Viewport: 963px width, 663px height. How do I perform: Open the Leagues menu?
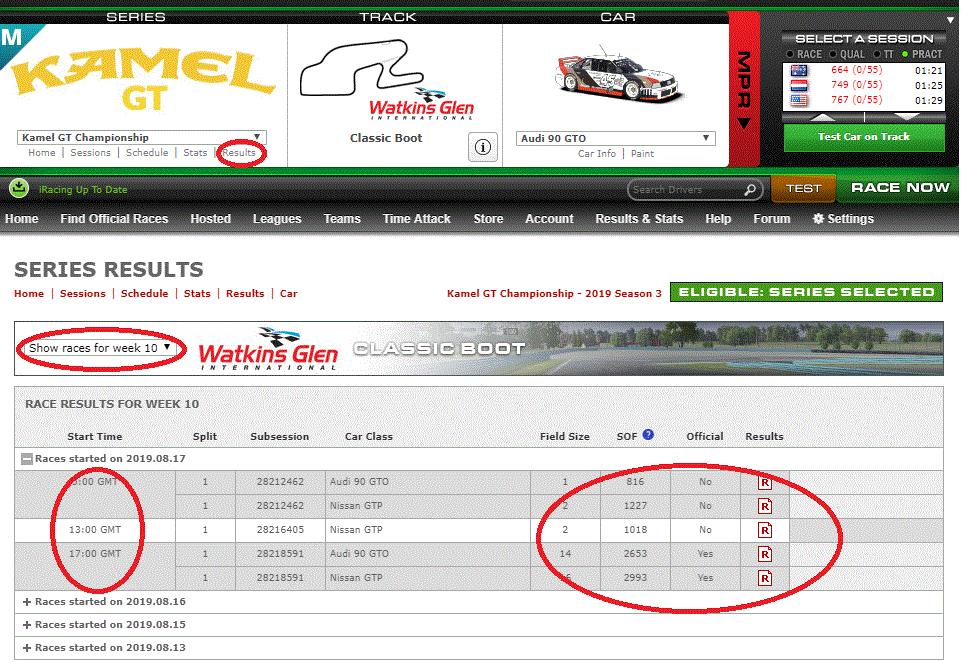(277, 219)
